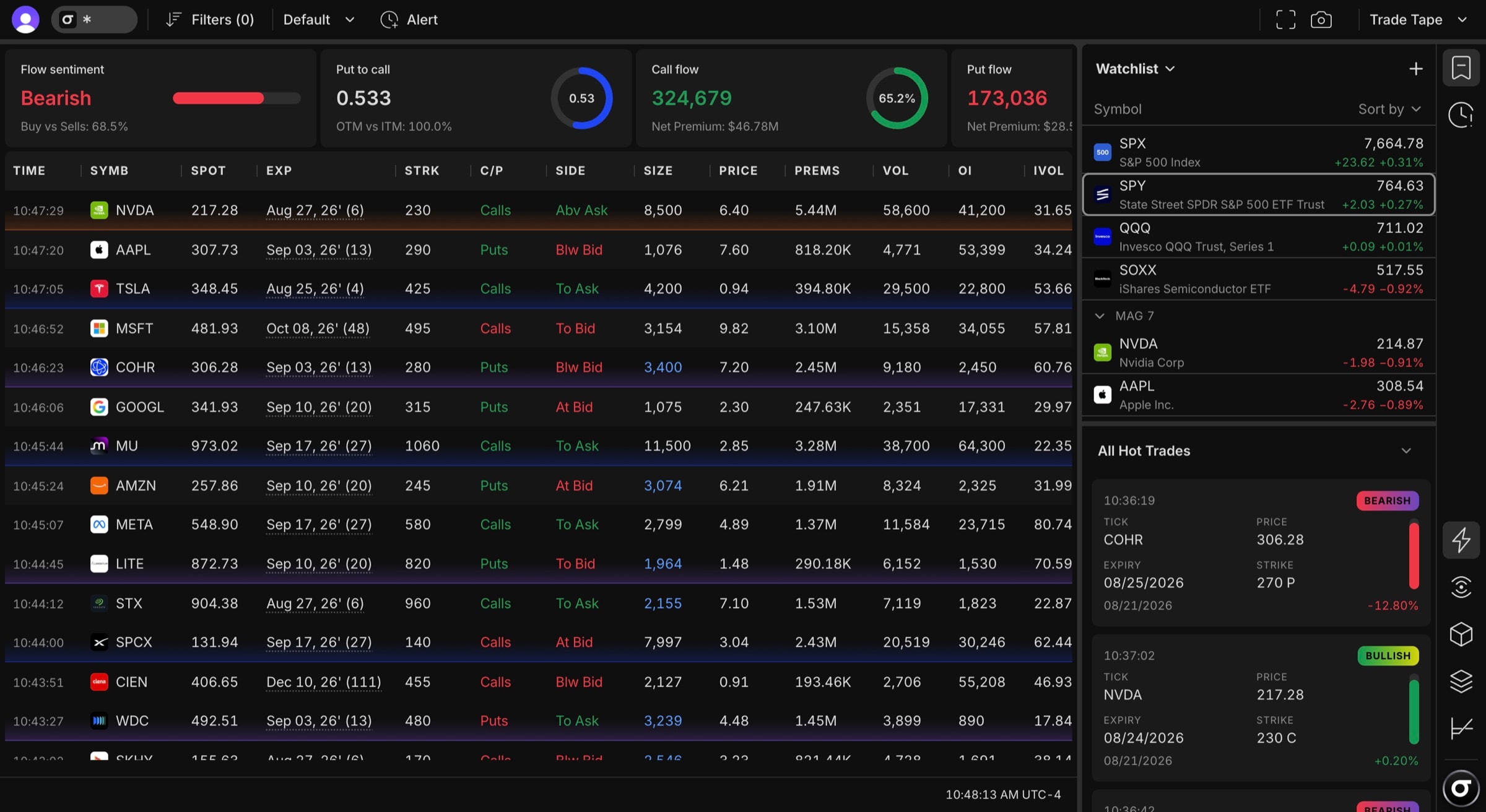
Task: Select SPY row in the watchlist
Action: [x=1258, y=194]
